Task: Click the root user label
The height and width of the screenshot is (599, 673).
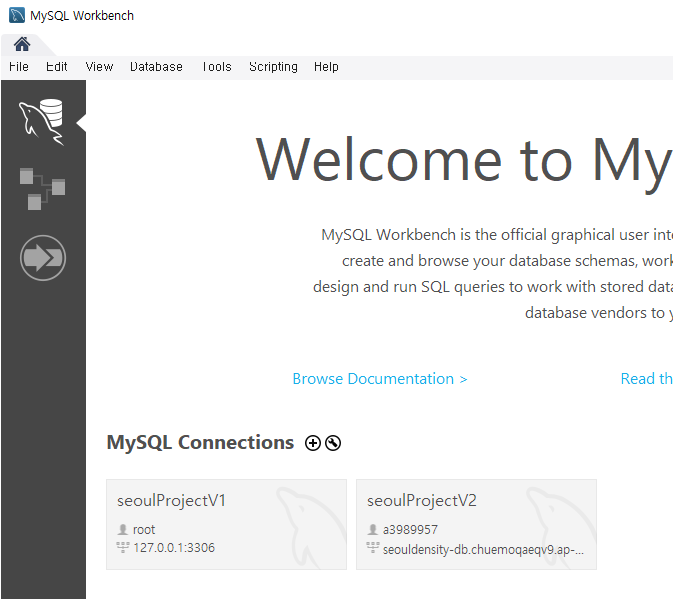Action: pyautogui.click(x=144, y=530)
